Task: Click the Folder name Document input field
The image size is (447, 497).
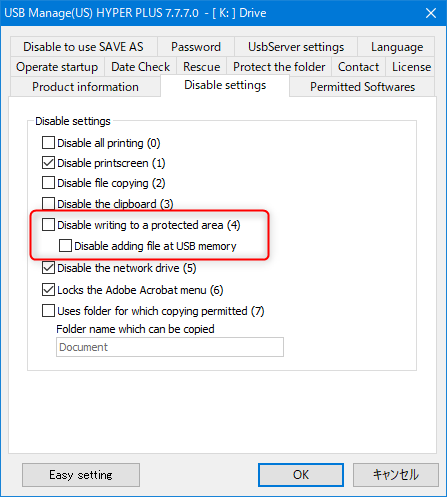Action: point(170,347)
